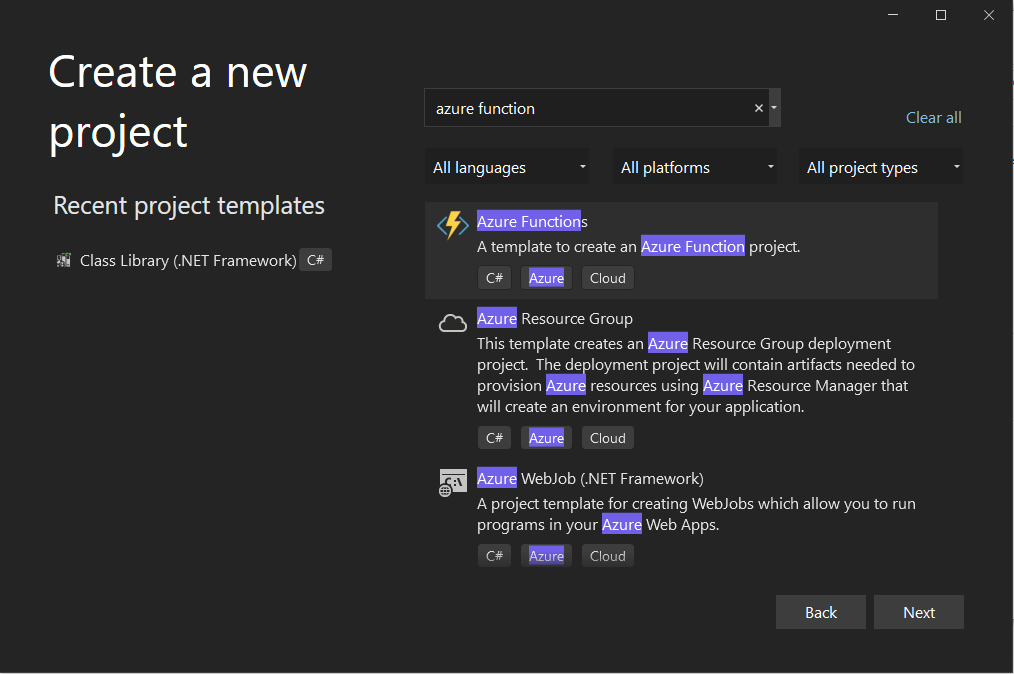
Task: Click the Cloud tag under Azure WebJob
Action: (608, 556)
